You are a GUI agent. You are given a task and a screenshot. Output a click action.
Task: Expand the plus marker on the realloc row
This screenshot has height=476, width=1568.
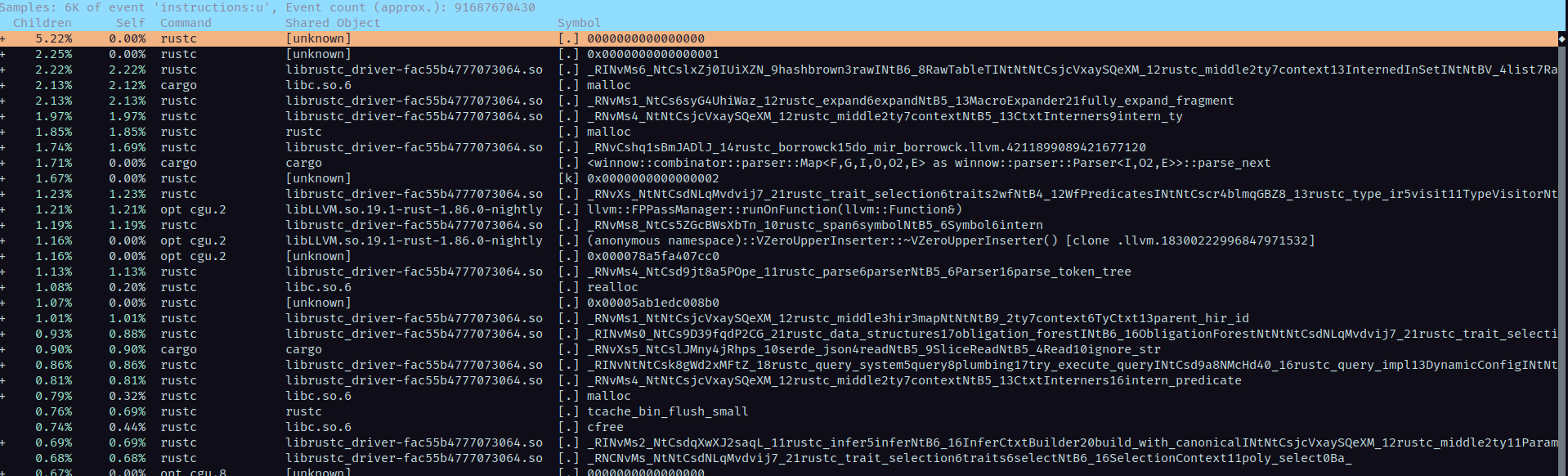[3, 287]
